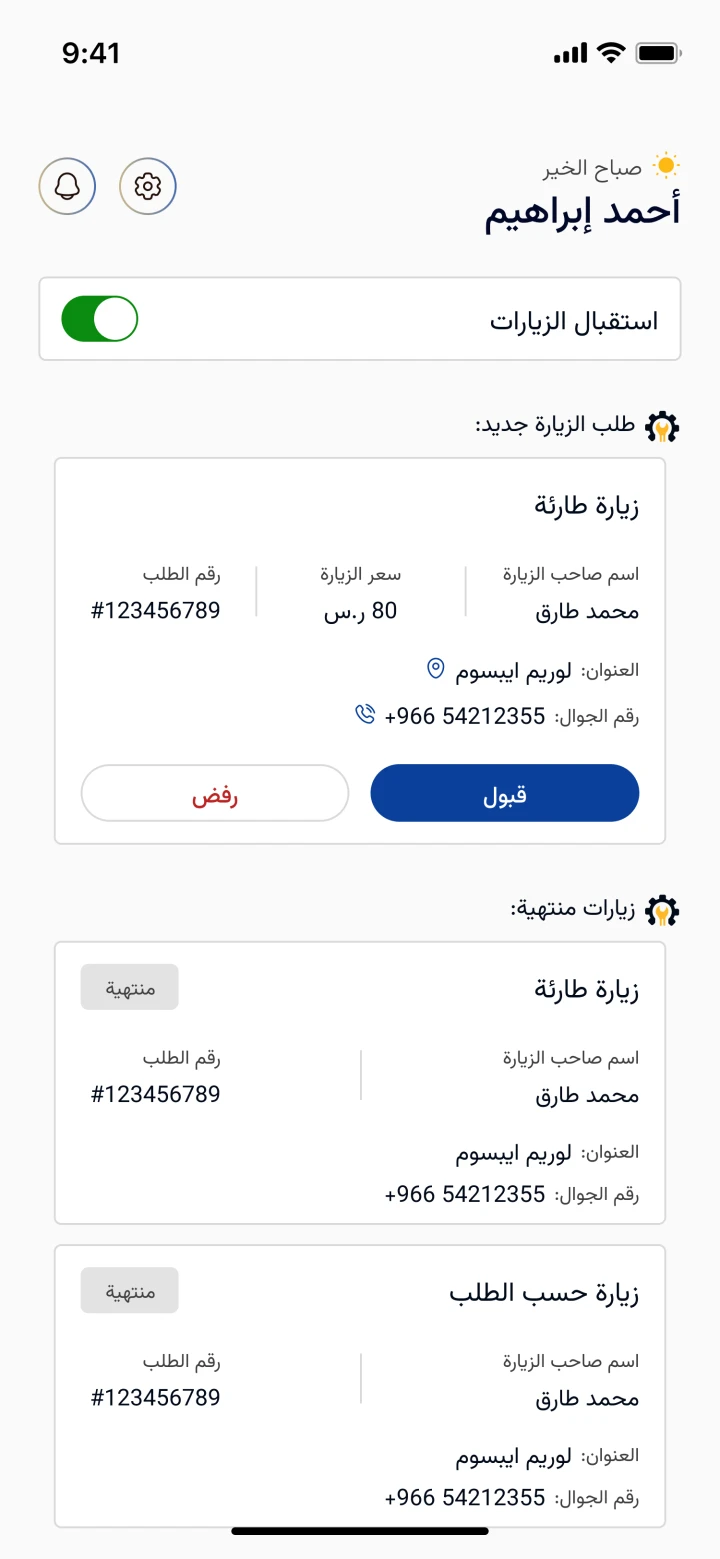Tap the منتهية badge on finished زيارة طارئة
Screen dimensions: 720x1559
(x=130, y=987)
